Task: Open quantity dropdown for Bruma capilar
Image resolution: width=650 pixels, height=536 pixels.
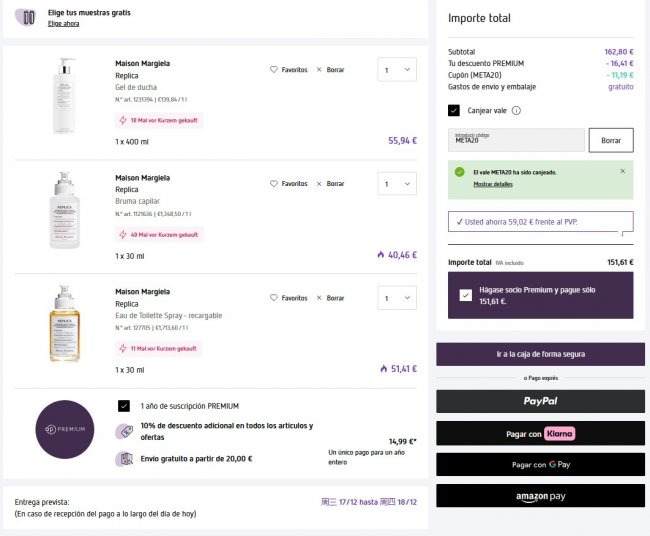Action: (x=397, y=184)
